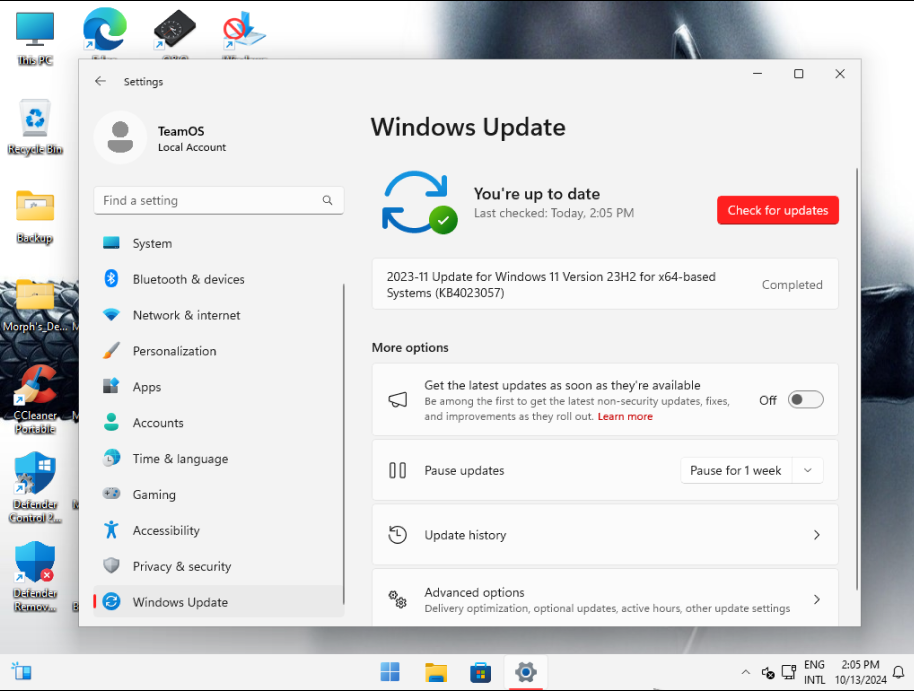914x691 pixels.
Task: Switch to Personalization settings
Action: (219, 351)
